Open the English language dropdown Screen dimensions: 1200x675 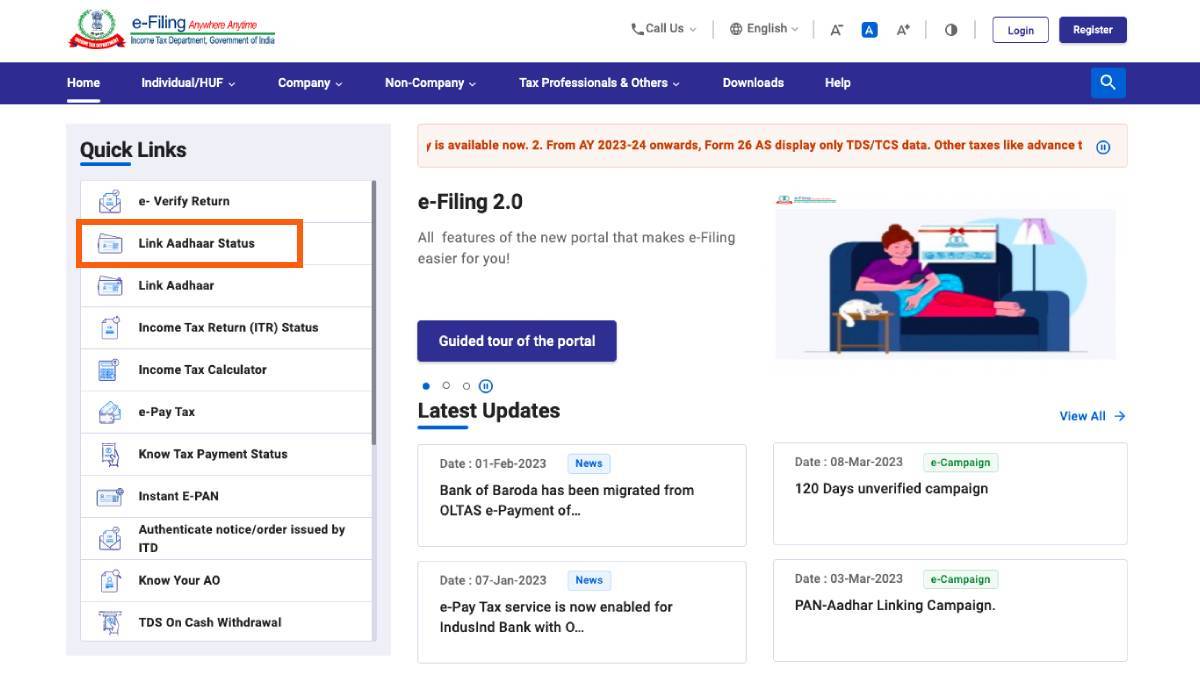click(765, 29)
